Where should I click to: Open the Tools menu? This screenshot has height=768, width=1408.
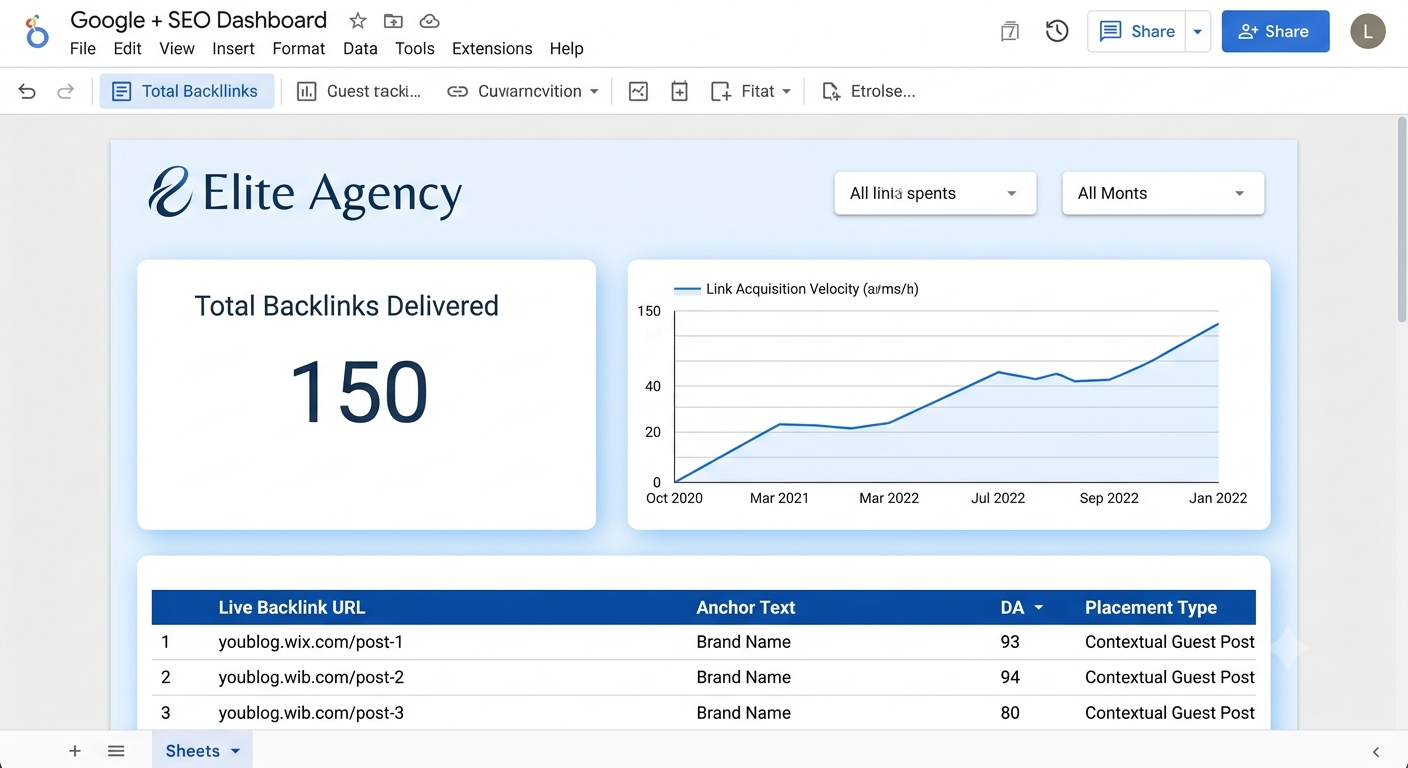point(415,48)
